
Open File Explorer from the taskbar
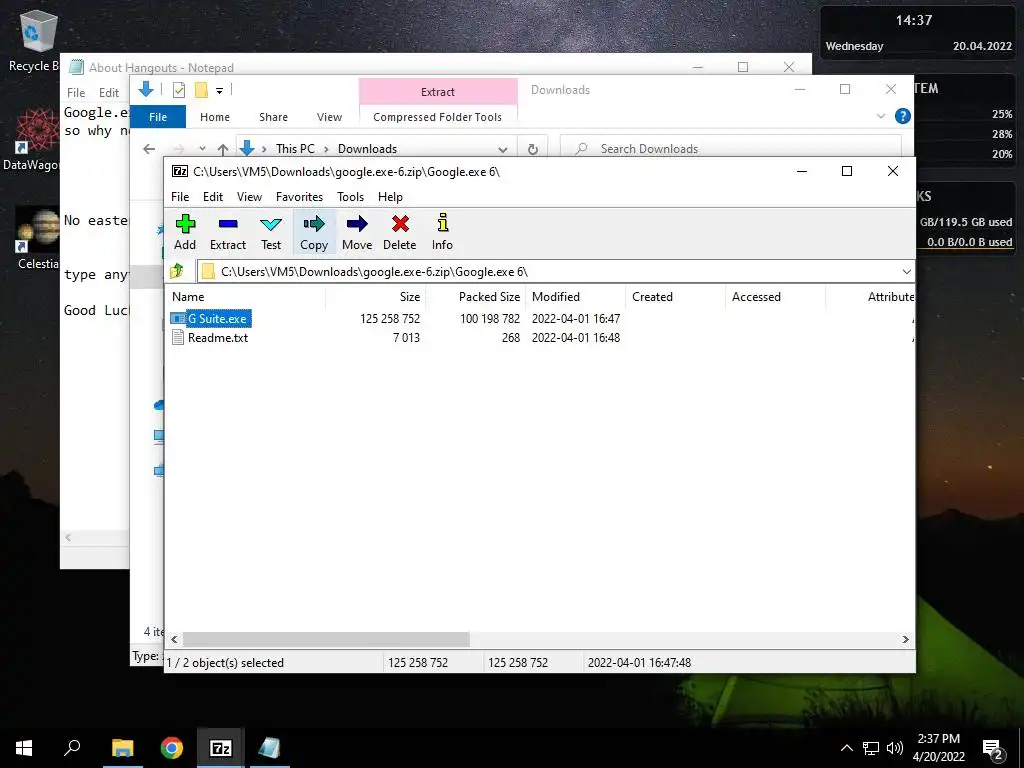click(122, 748)
